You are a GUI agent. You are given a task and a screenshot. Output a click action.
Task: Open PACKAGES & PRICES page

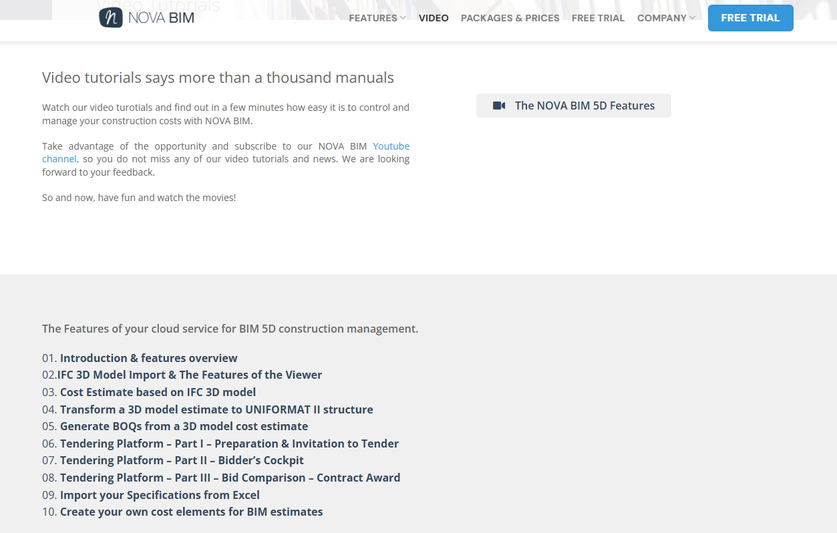(x=510, y=18)
